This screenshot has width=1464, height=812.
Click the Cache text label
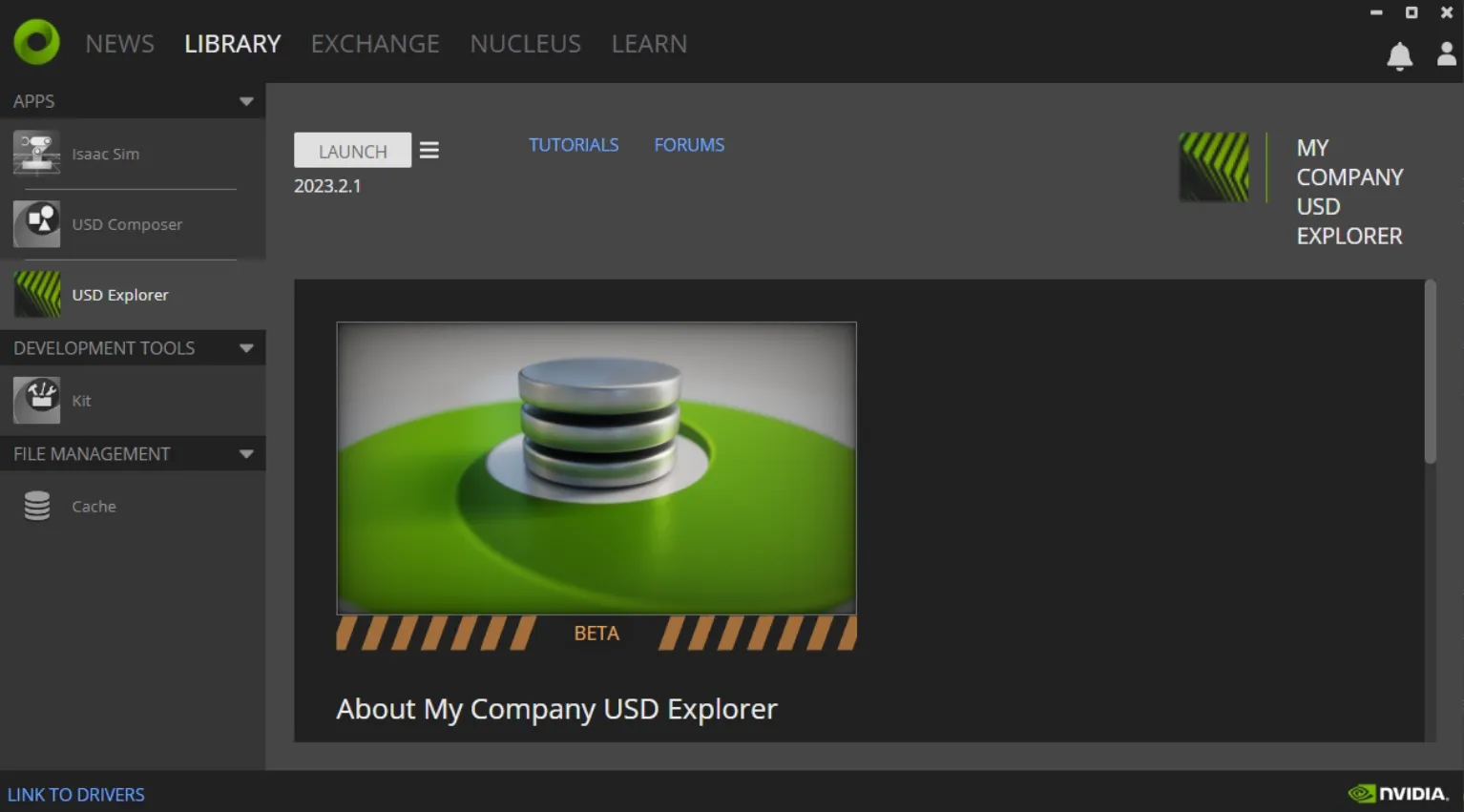94,507
